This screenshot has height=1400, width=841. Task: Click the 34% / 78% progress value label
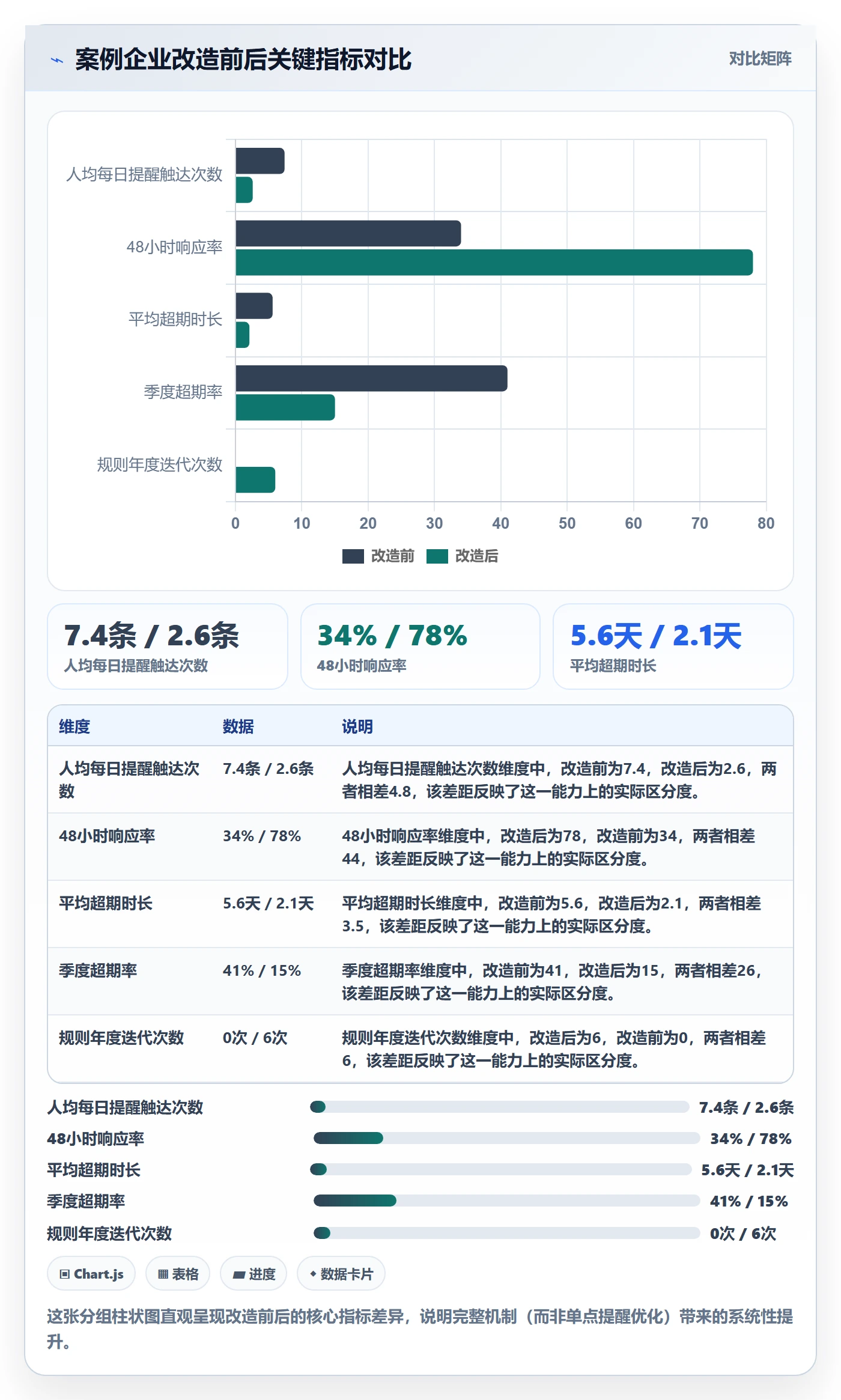pyautogui.click(x=751, y=1139)
